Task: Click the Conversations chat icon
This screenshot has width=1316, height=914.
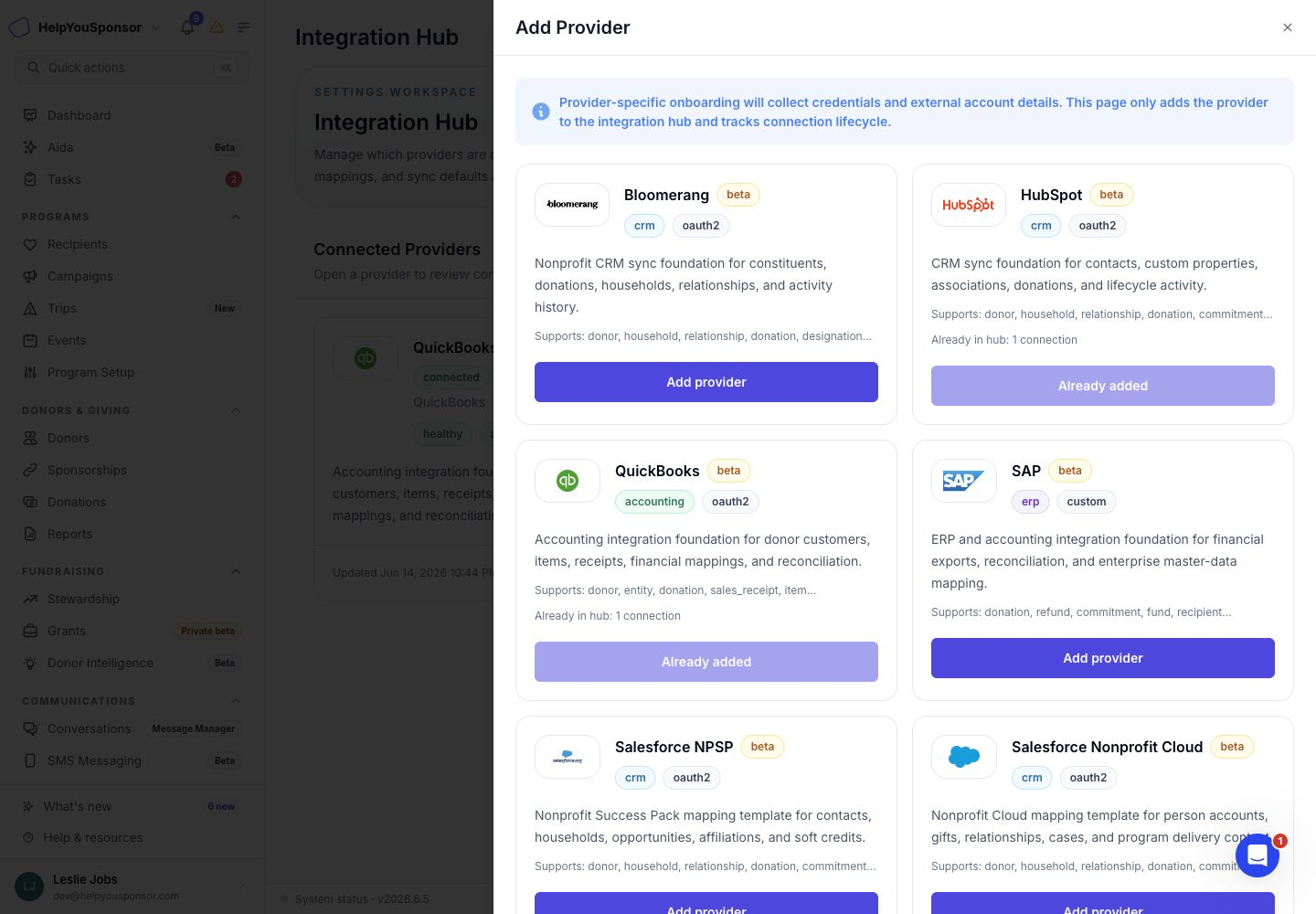Action: [x=30, y=728]
